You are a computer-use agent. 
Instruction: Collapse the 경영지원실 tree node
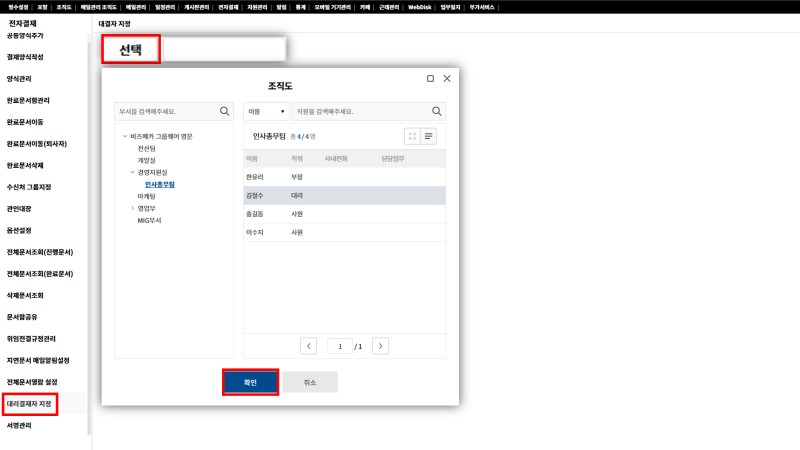point(132,172)
